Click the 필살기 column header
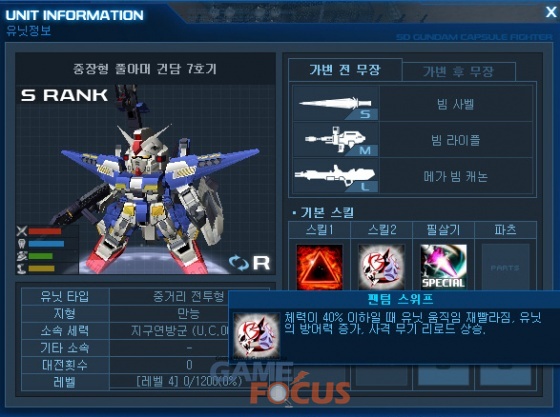Image resolution: width=560 pixels, height=417 pixels. coord(444,230)
